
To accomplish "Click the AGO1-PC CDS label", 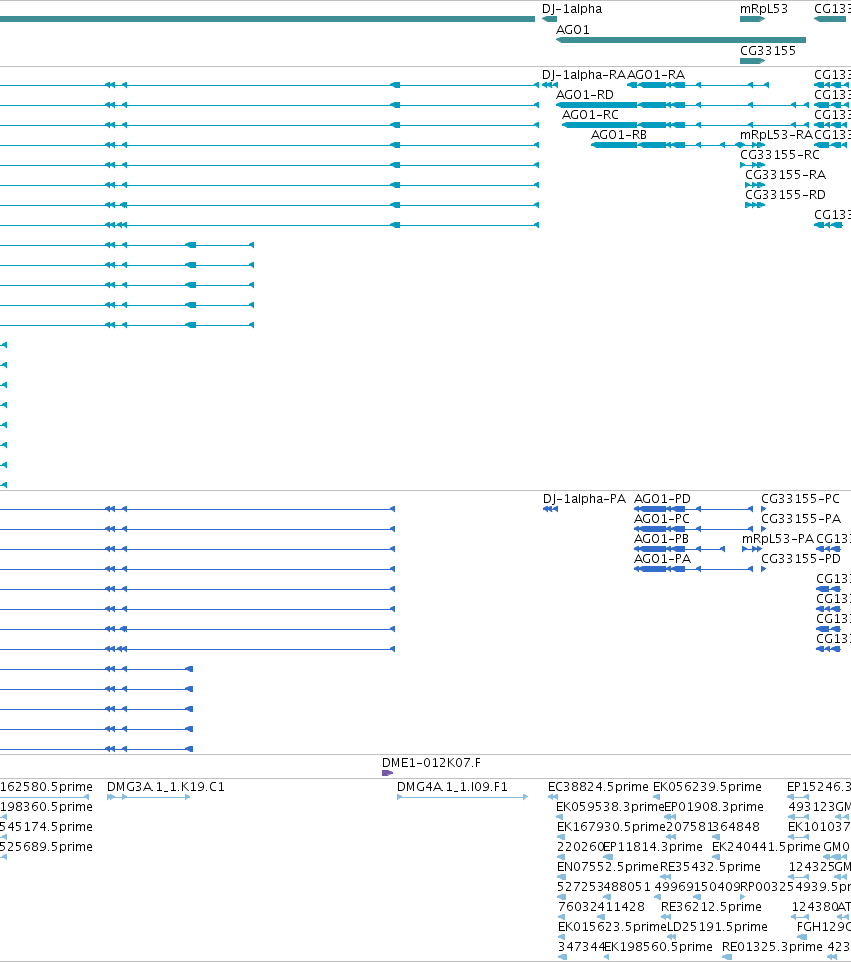I will click(x=661, y=518).
